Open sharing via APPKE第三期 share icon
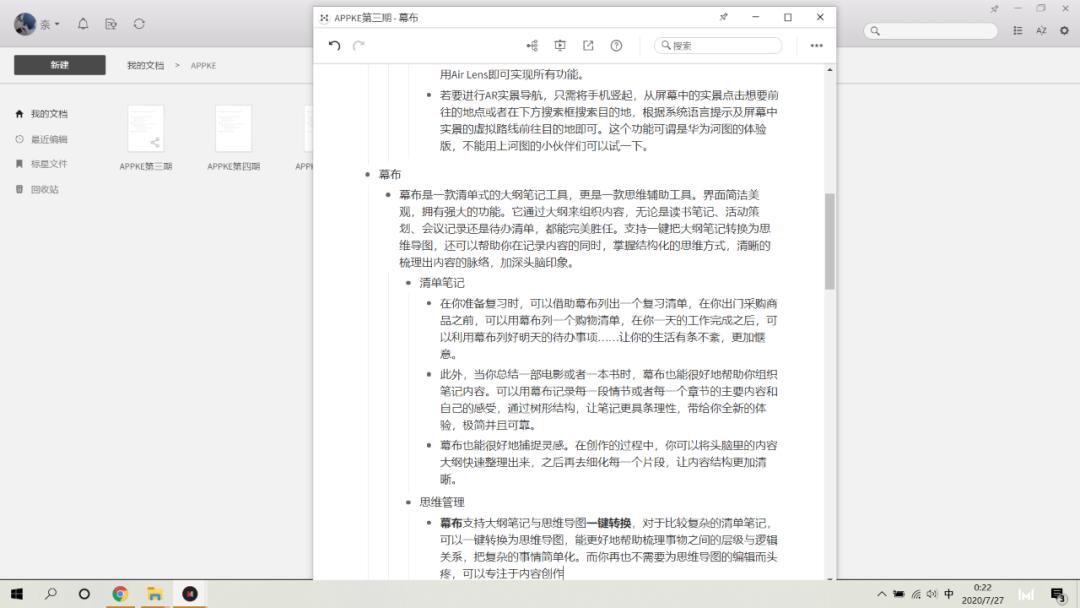 [x=155, y=143]
